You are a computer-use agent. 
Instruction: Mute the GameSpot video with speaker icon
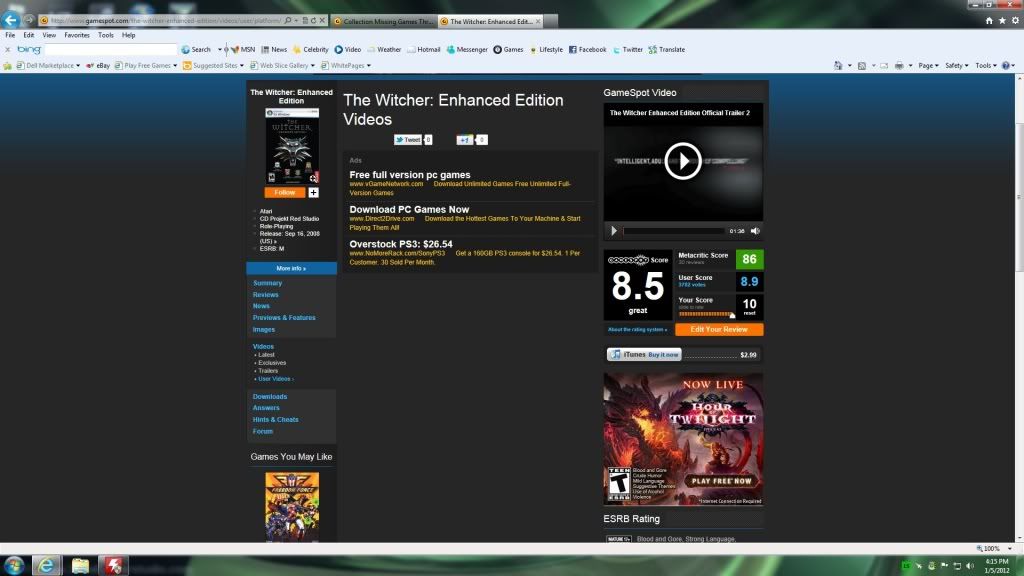[x=755, y=231]
